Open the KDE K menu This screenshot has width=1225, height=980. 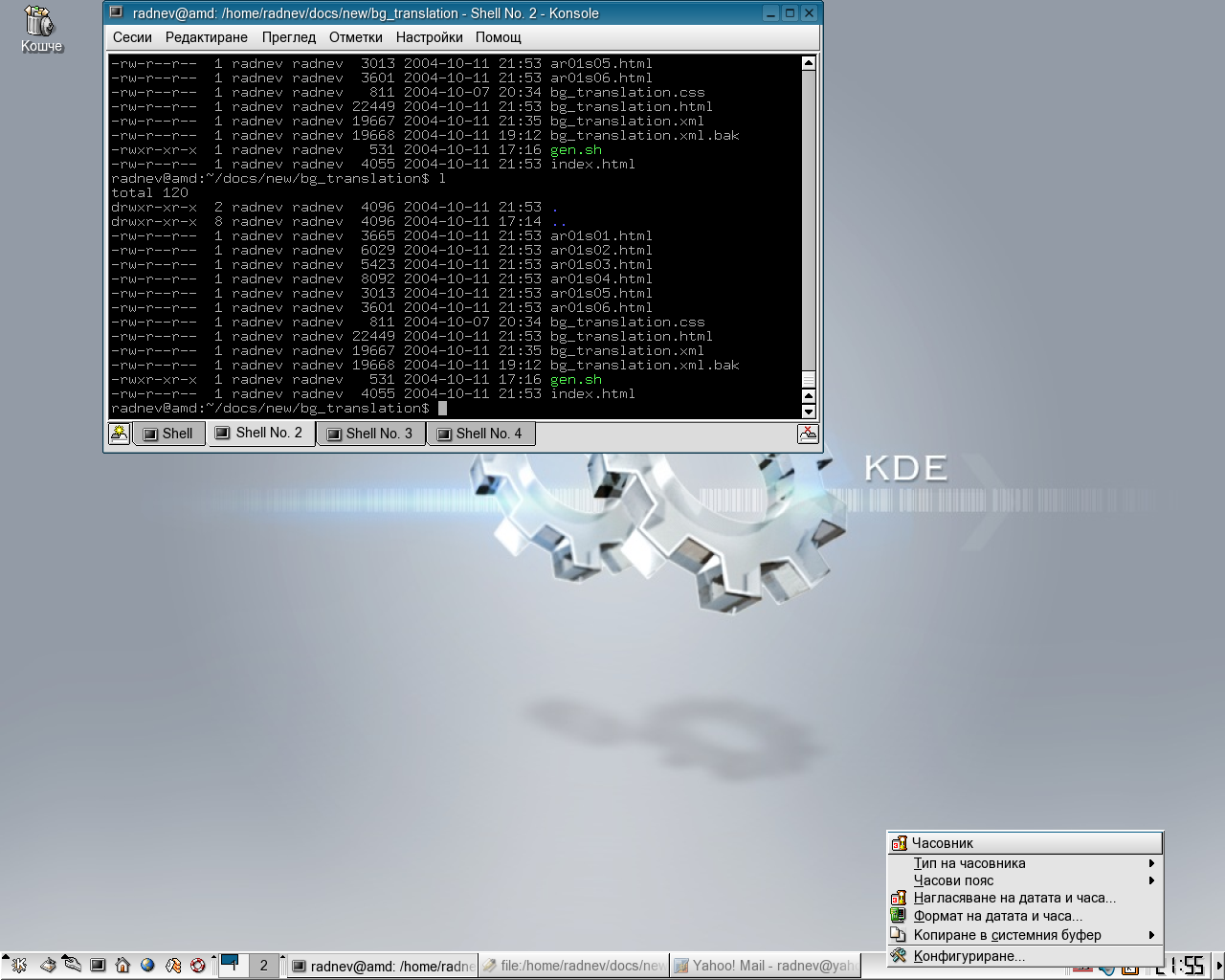pyautogui.click(x=18, y=966)
